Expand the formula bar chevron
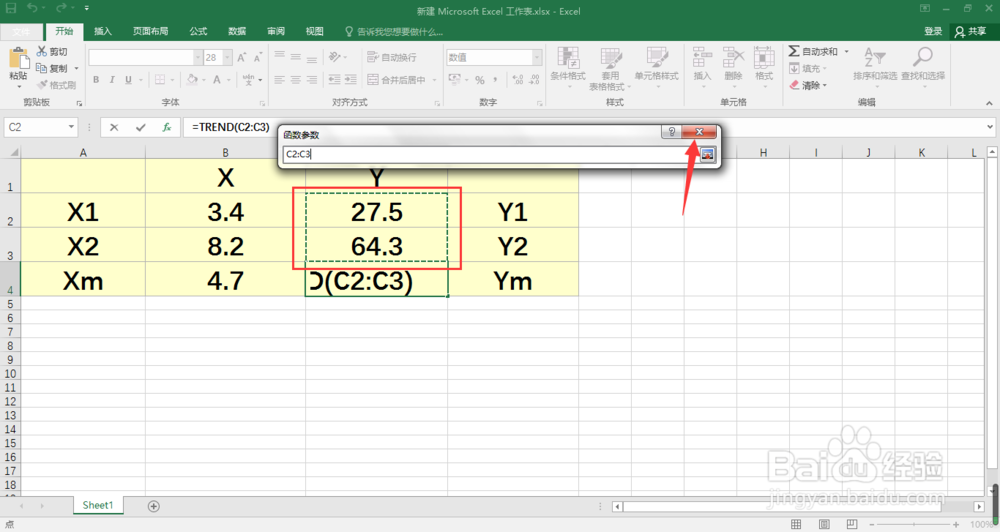The height and width of the screenshot is (532, 1000). coord(990,127)
